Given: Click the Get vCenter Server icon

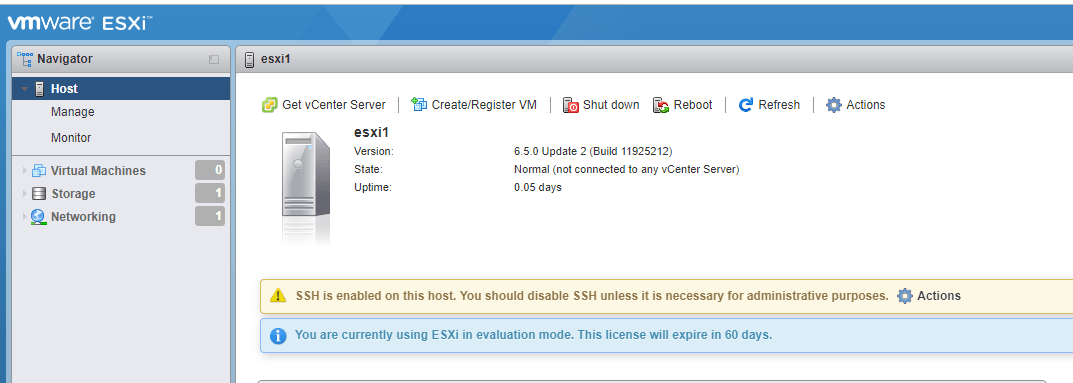Looking at the screenshot, I should pyautogui.click(x=270, y=105).
